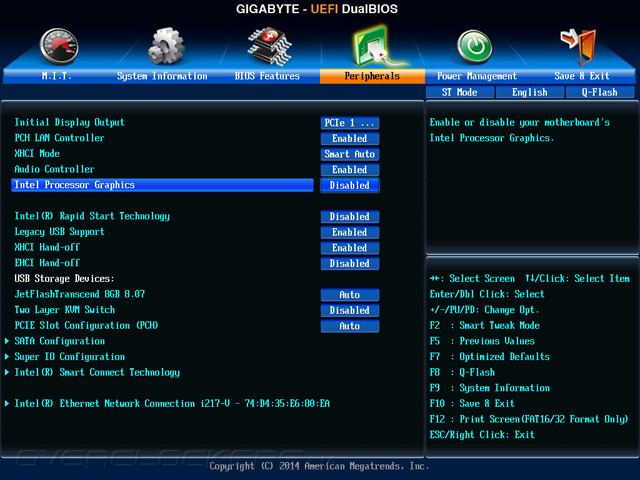Screen dimensions: 640x480
Task: Toggle Audio Controller Enabled value
Action: point(350,169)
